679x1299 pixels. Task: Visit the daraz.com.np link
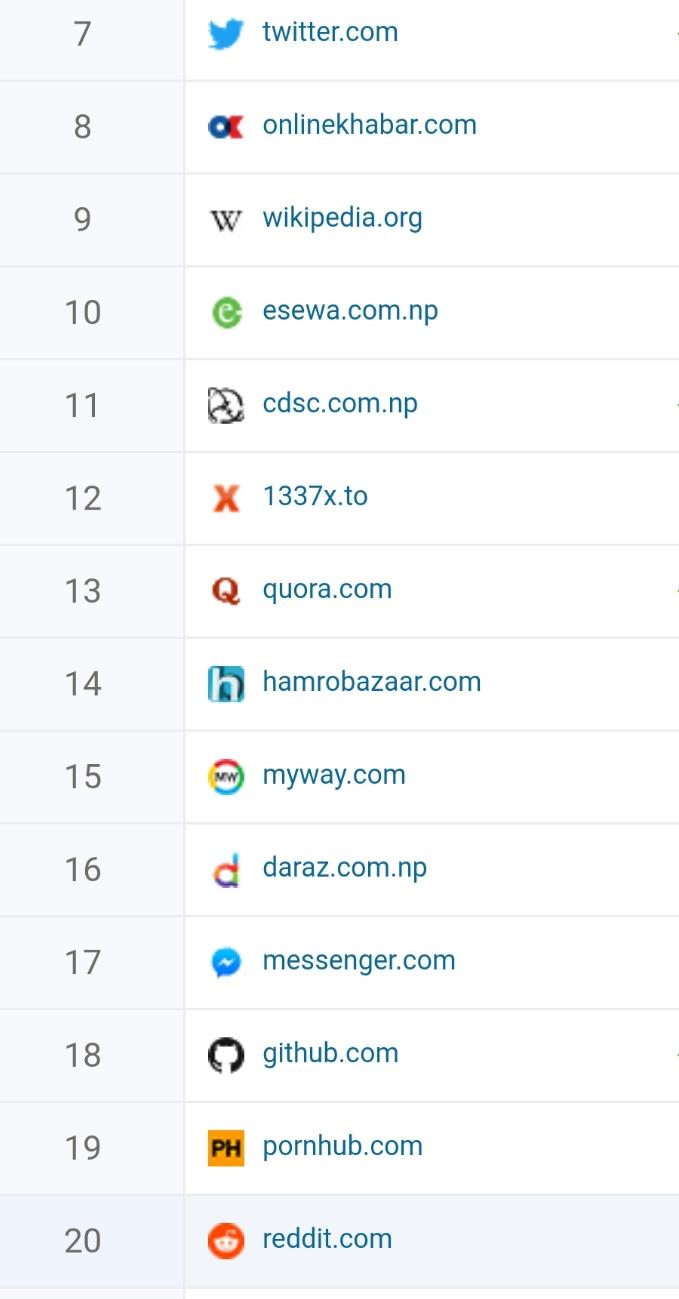coord(344,868)
